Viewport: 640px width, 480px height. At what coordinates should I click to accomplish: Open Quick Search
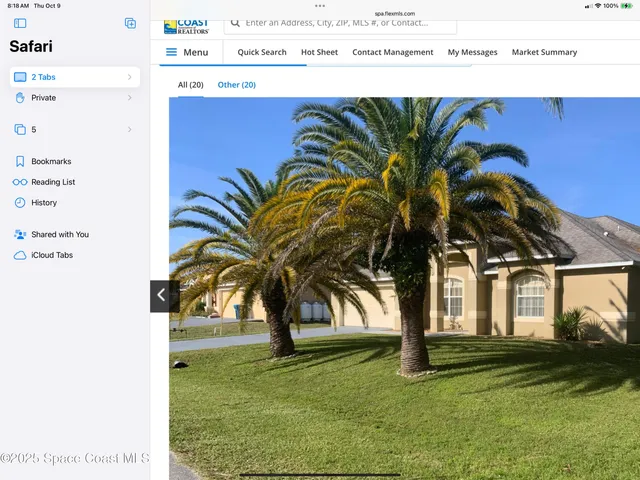[261, 52]
